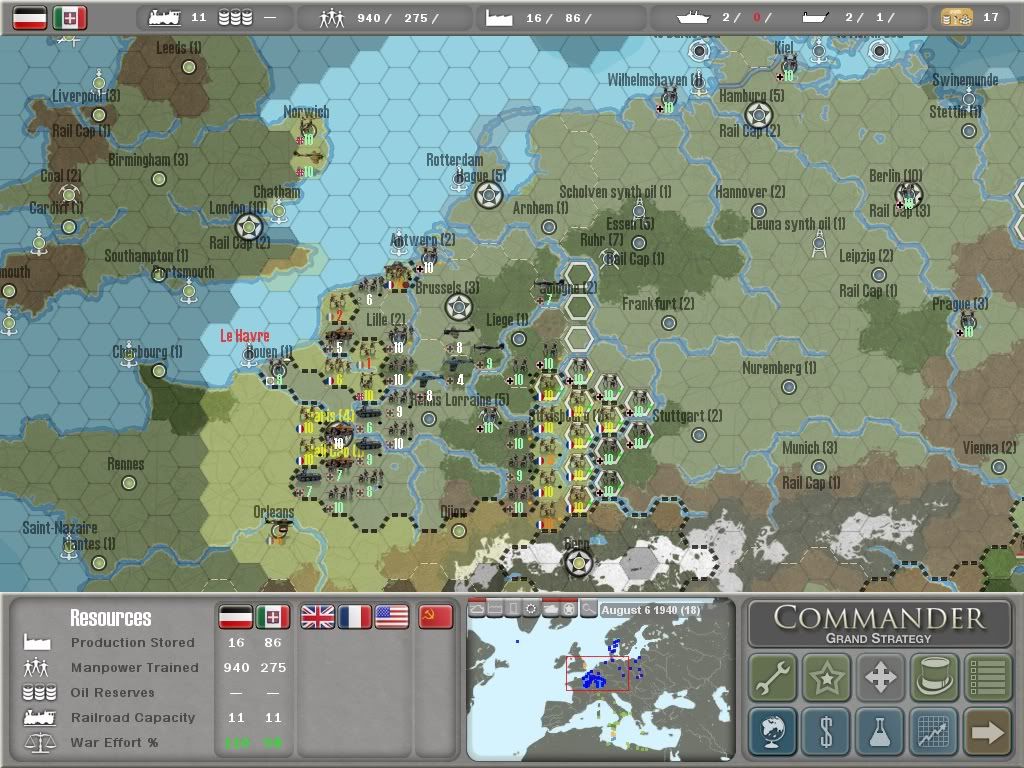This screenshot has width=1024, height=768.
Task: Click the Munich city marker
Action: [x=818, y=467]
